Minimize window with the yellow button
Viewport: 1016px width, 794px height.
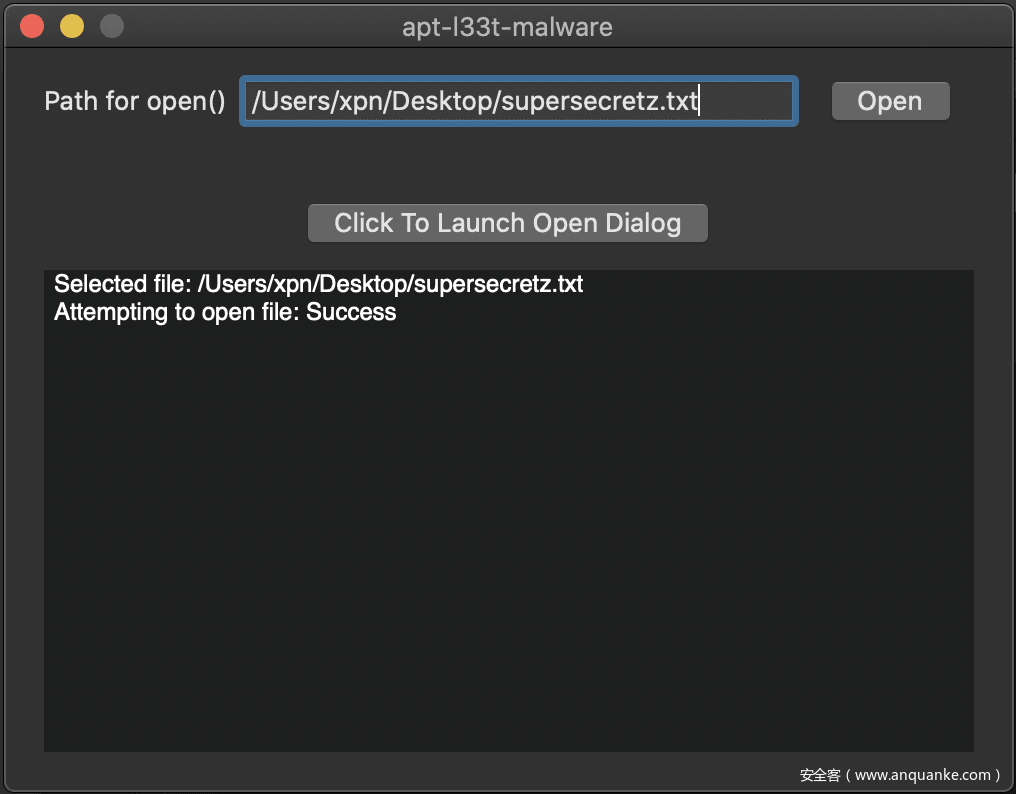click(72, 26)
